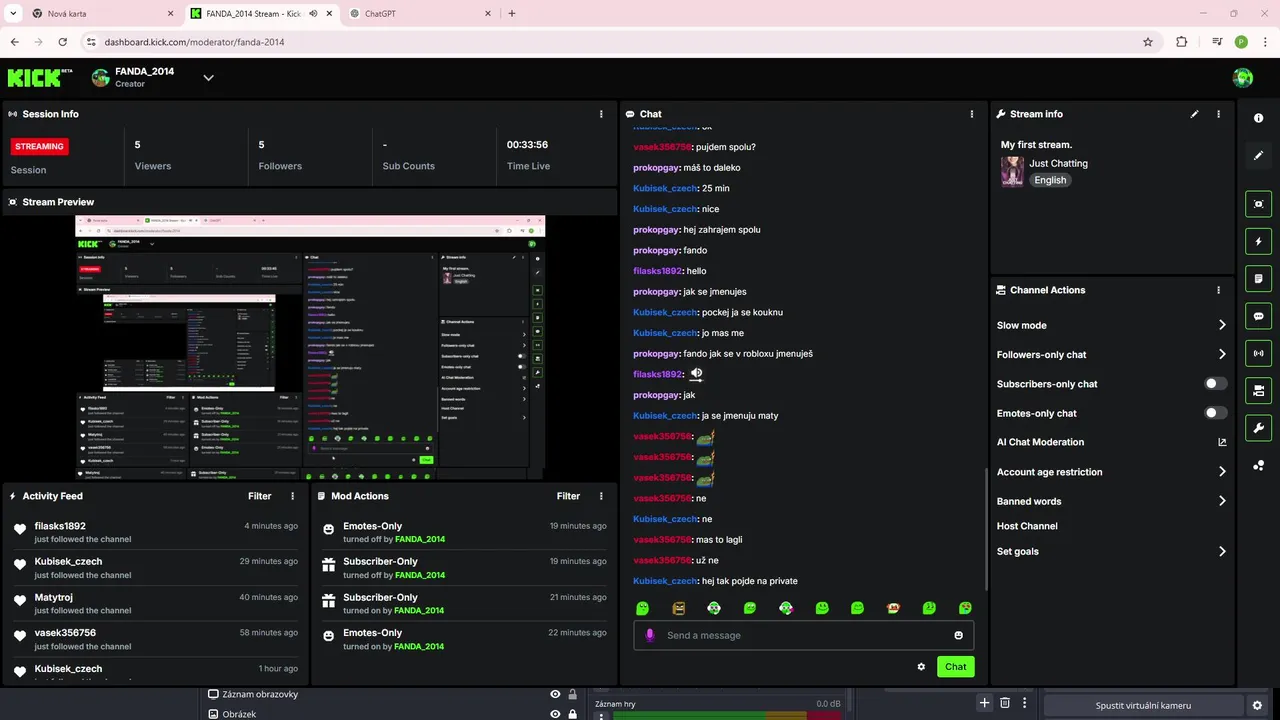Open Session Info three-dot menu

[x=600, y=114]
